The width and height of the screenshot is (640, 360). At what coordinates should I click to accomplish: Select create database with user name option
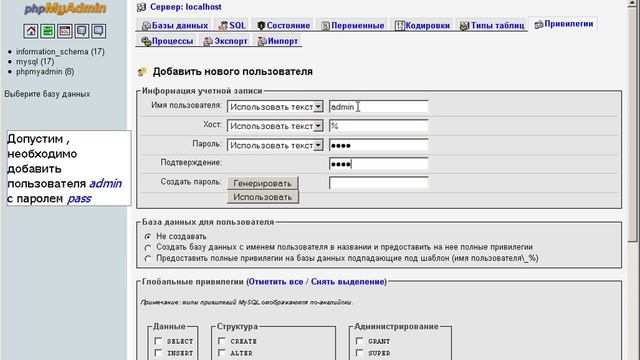point(148,247)
